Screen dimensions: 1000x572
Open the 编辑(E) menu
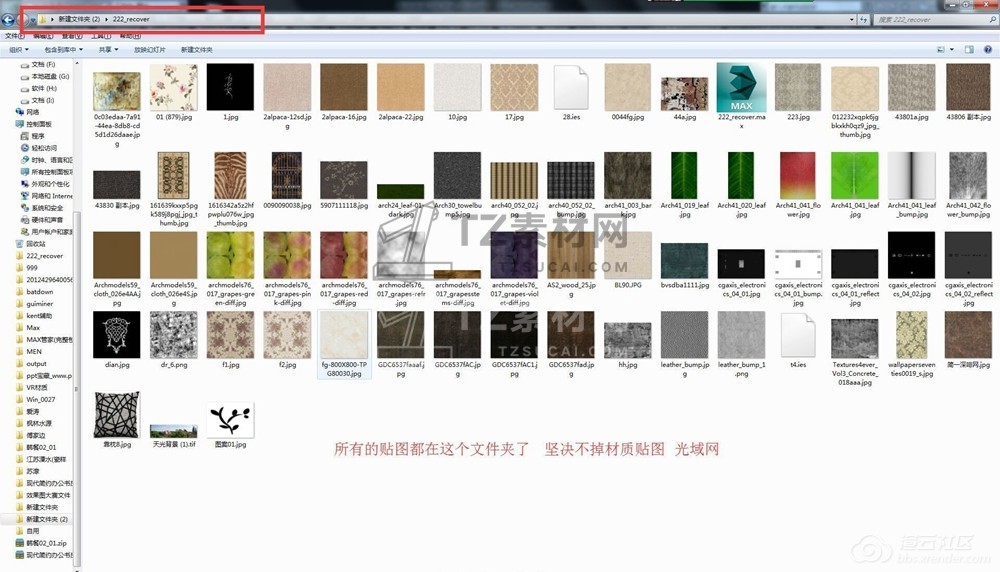(x=43, y=36)
